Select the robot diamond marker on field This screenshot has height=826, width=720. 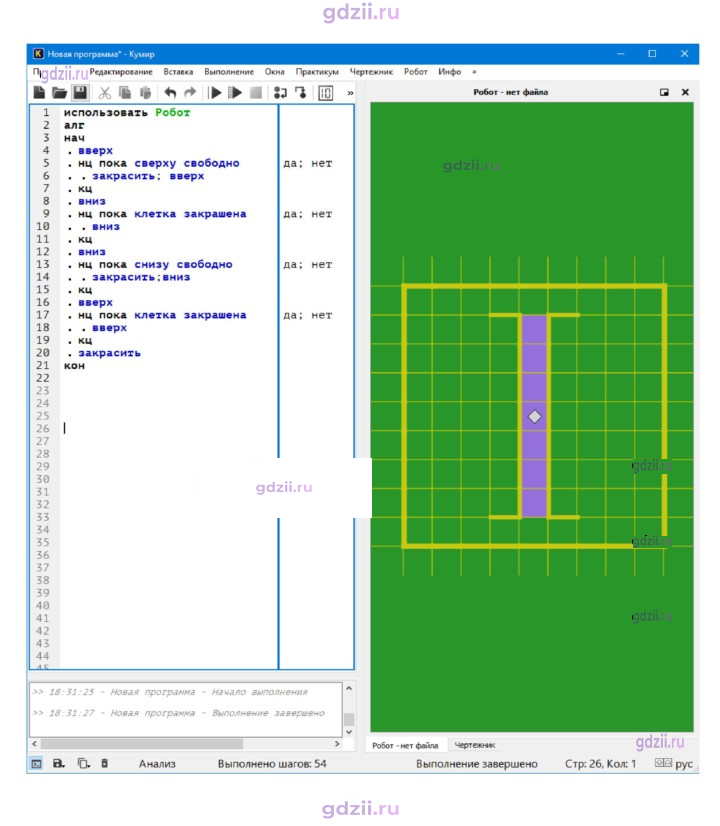tap(535, 417)
